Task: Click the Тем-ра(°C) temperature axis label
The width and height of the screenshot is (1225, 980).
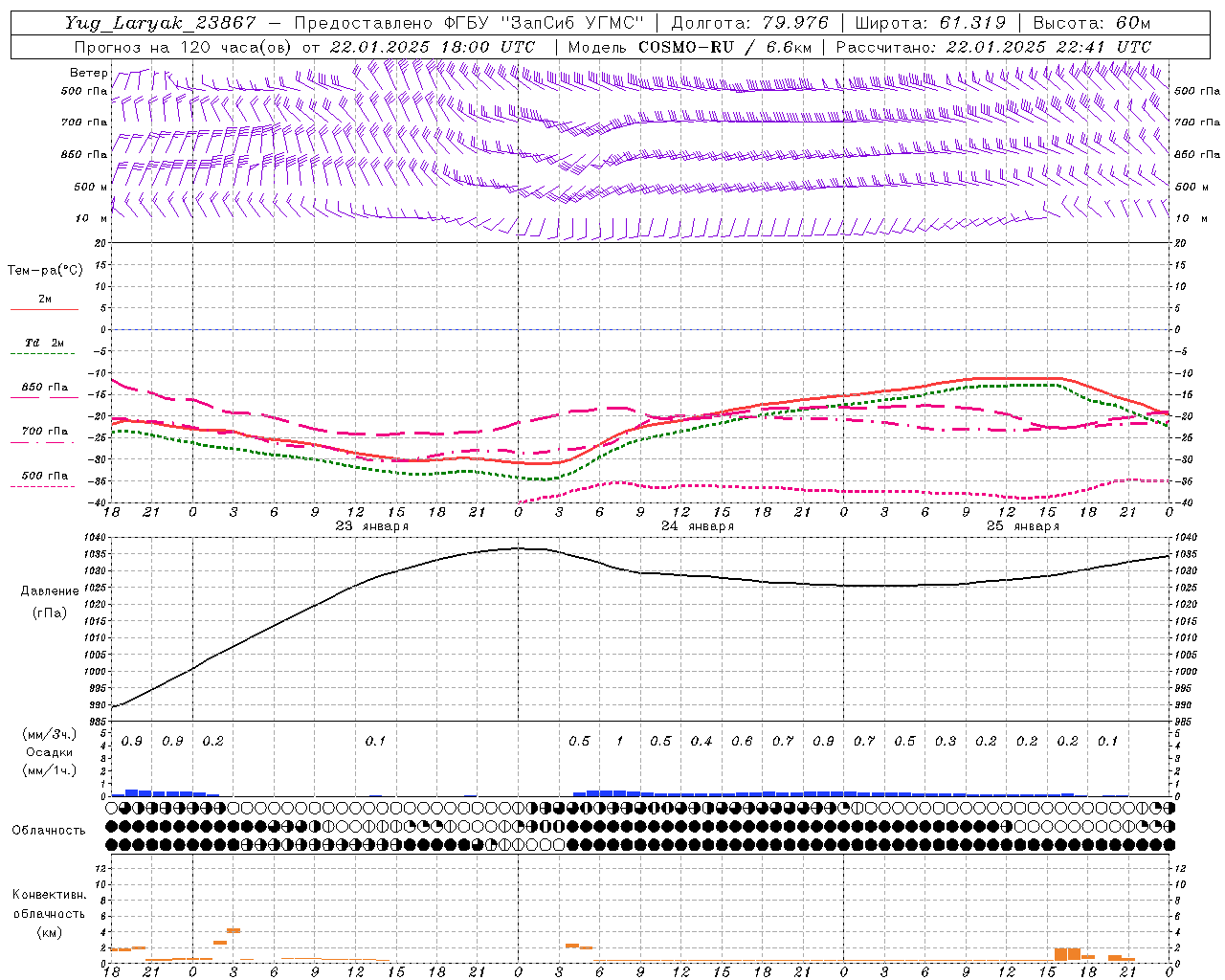Action: (x=45, y=271)
